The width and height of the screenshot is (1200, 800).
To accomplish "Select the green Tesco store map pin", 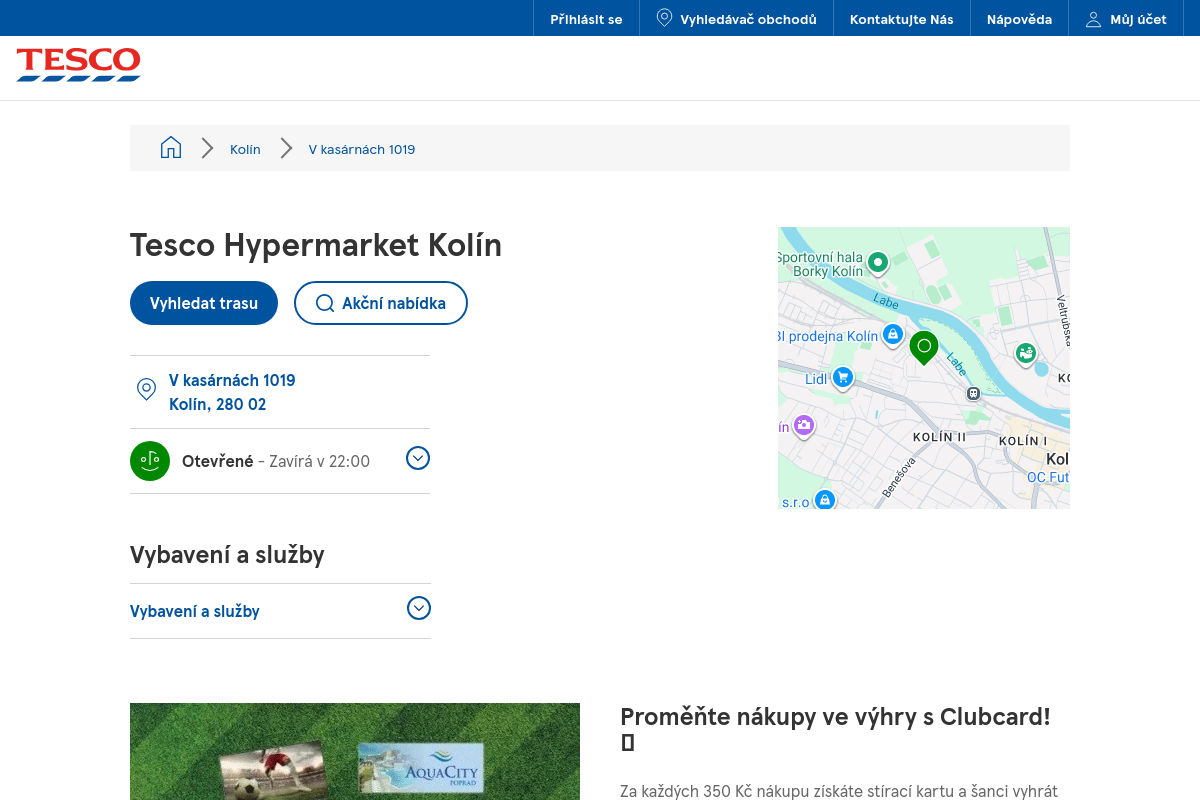I will click(x=924, y=348).
